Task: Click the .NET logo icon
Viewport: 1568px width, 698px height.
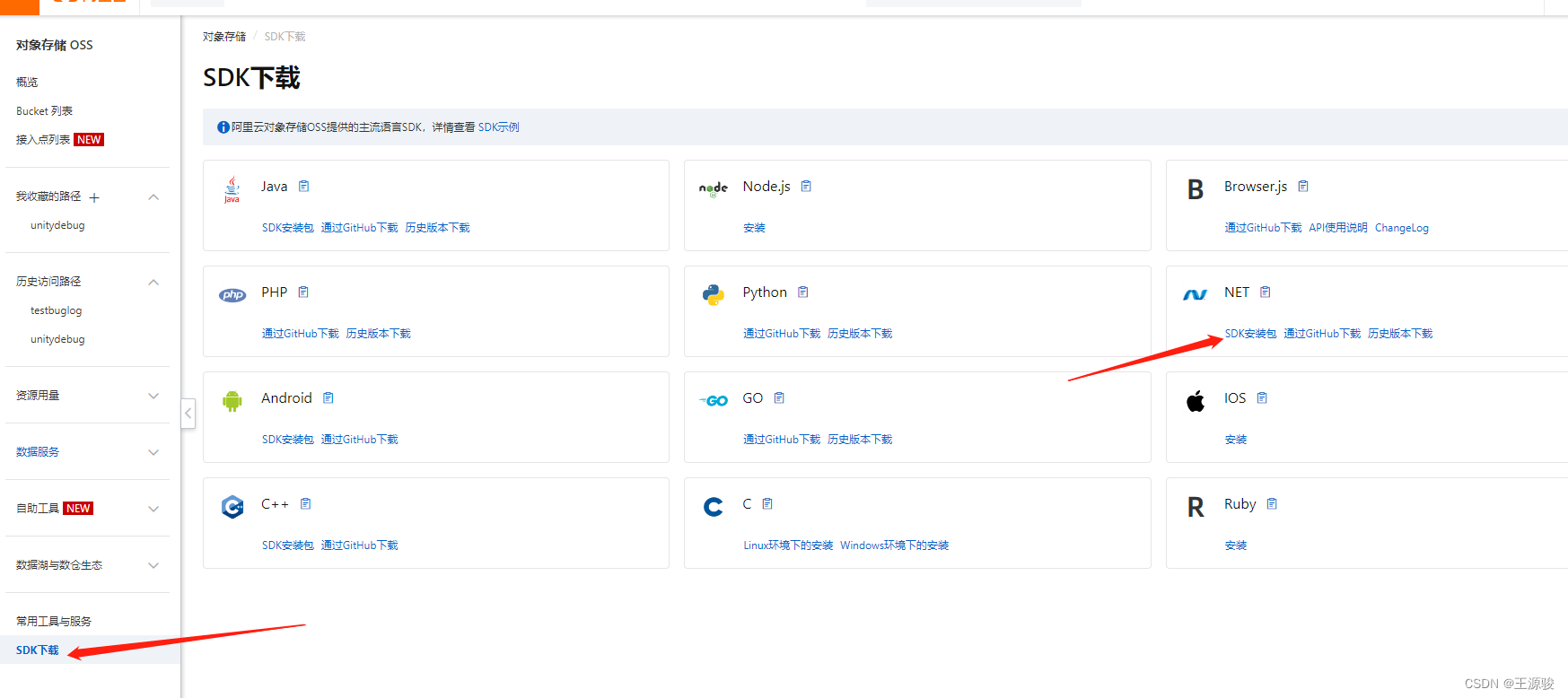Action: click(x=1196, y=295)
